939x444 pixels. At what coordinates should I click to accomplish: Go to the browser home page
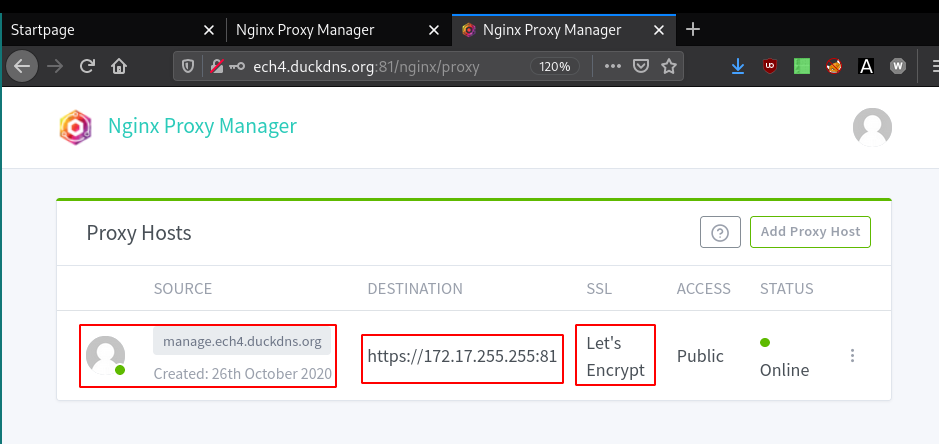118,67
